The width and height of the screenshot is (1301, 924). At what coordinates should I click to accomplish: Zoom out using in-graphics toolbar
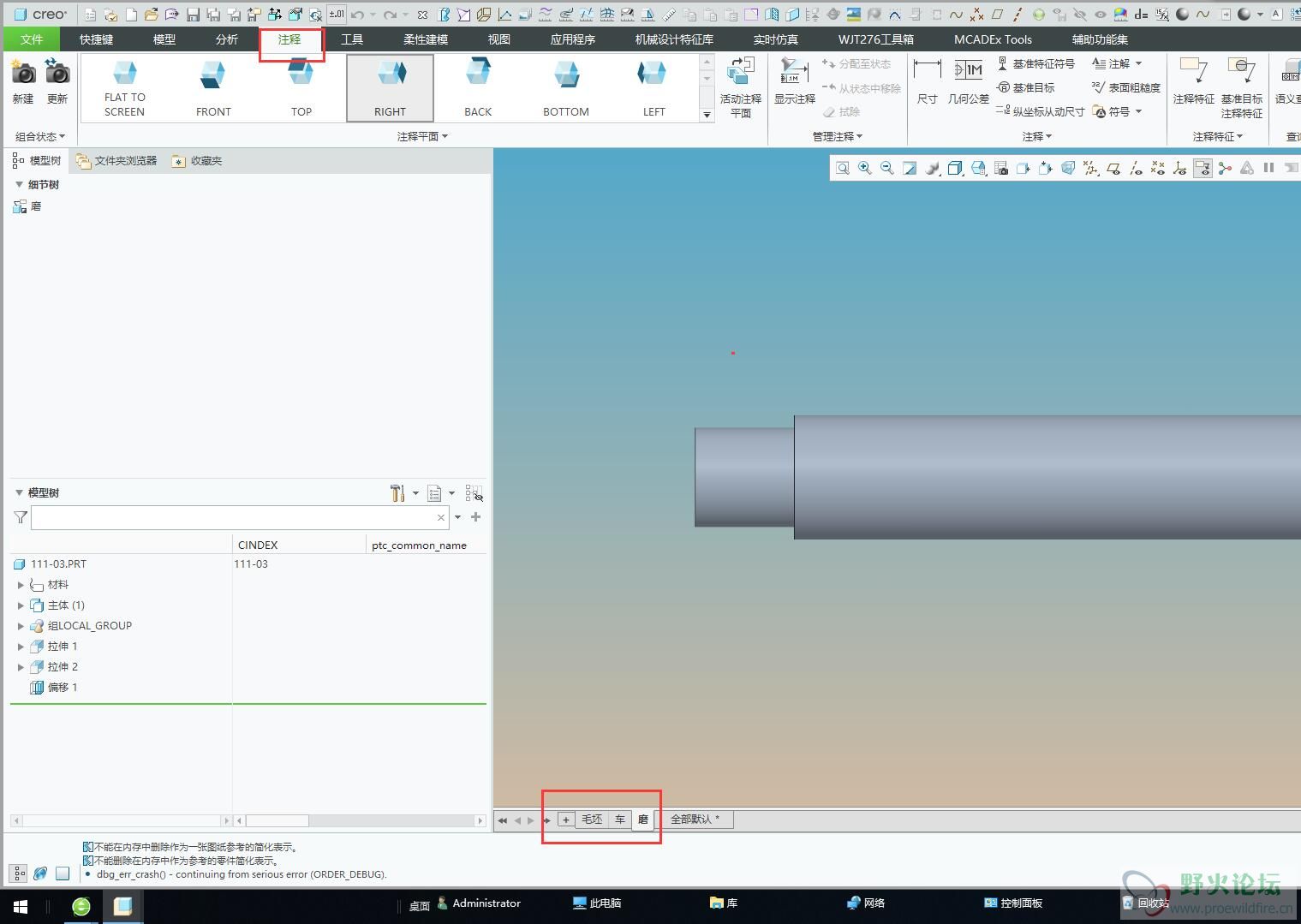[887, 168]
